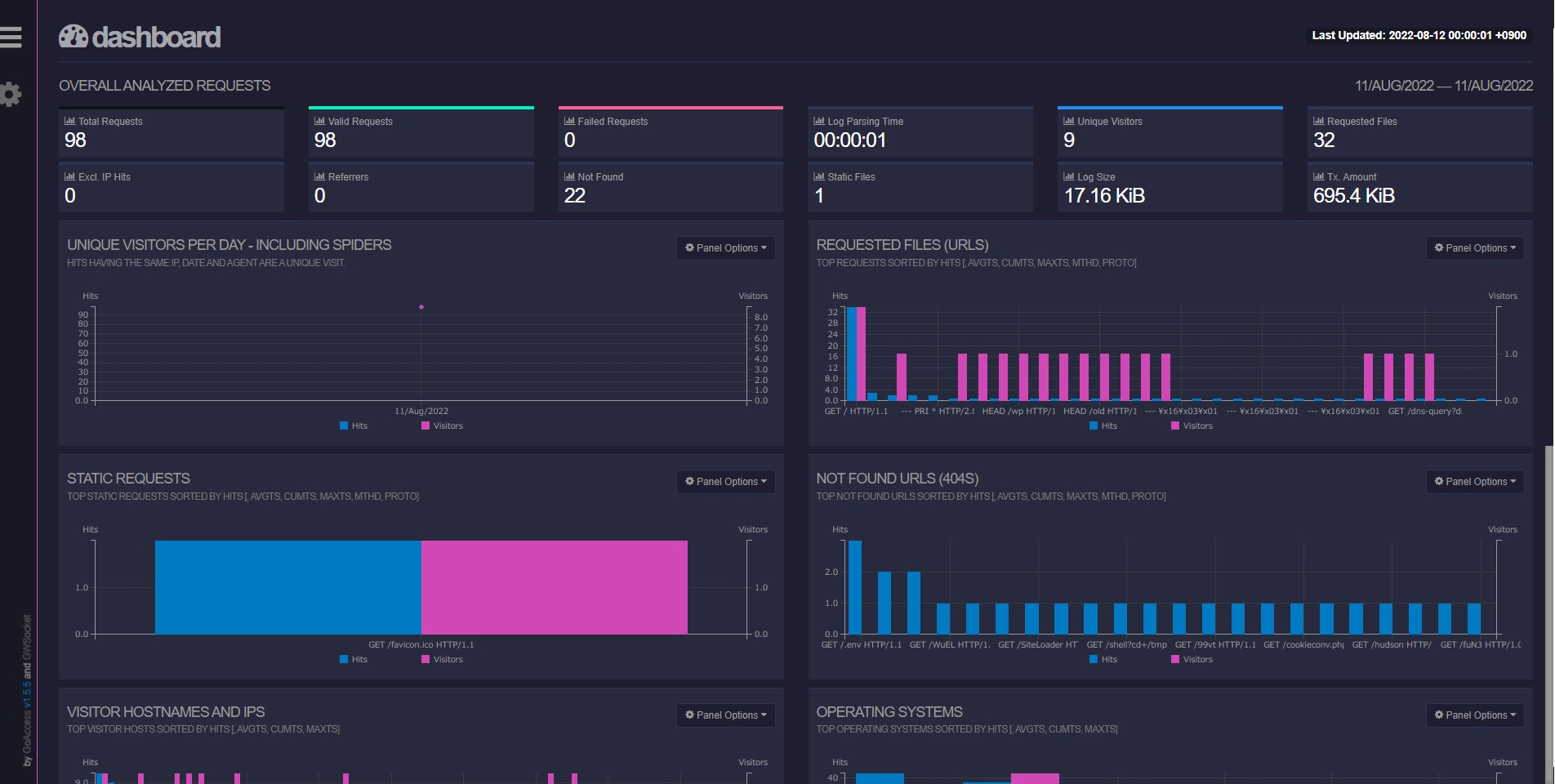Click the Tx. Amount chart icon
Screen dimensions: 1555x784
click(1318, 176)
